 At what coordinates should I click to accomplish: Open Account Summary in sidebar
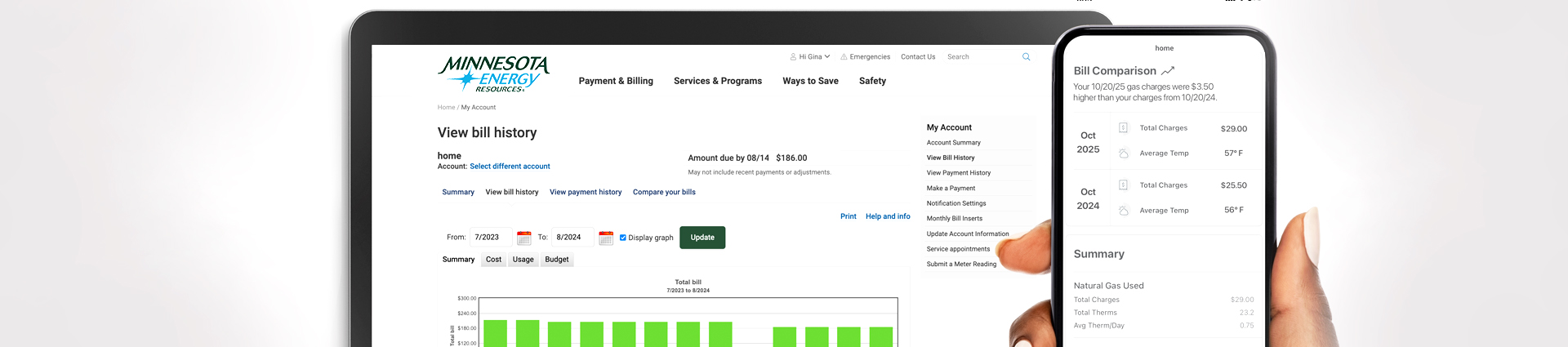[x=953, y=143]
